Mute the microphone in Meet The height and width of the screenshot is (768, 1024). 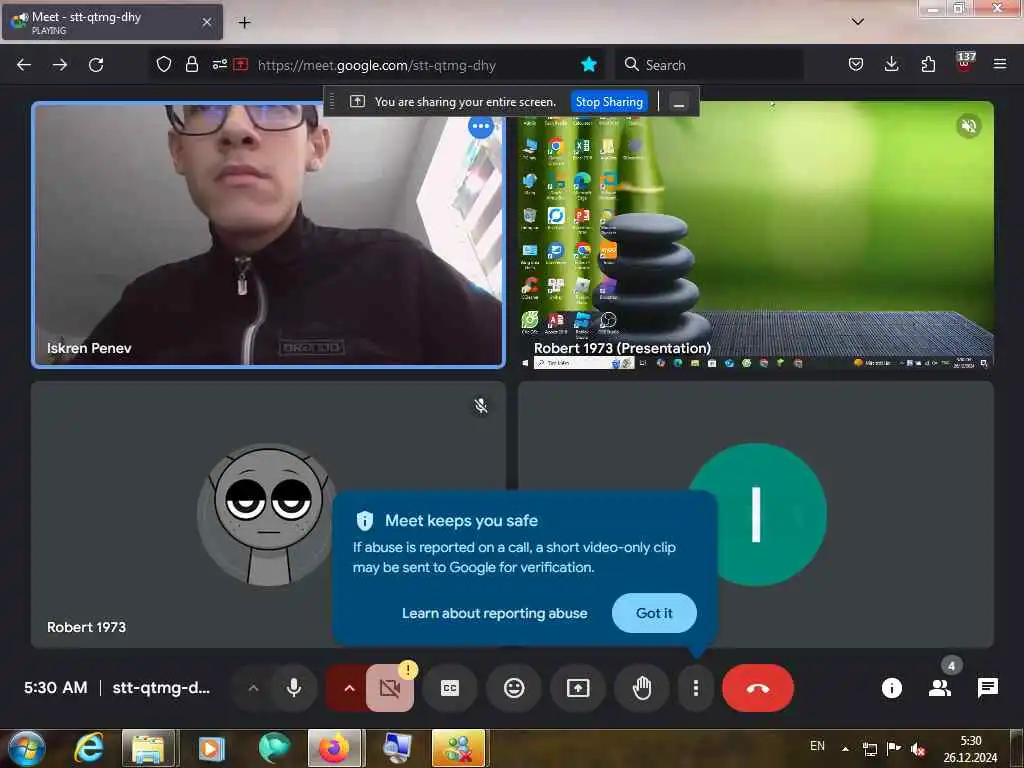[x=294, y=688]
